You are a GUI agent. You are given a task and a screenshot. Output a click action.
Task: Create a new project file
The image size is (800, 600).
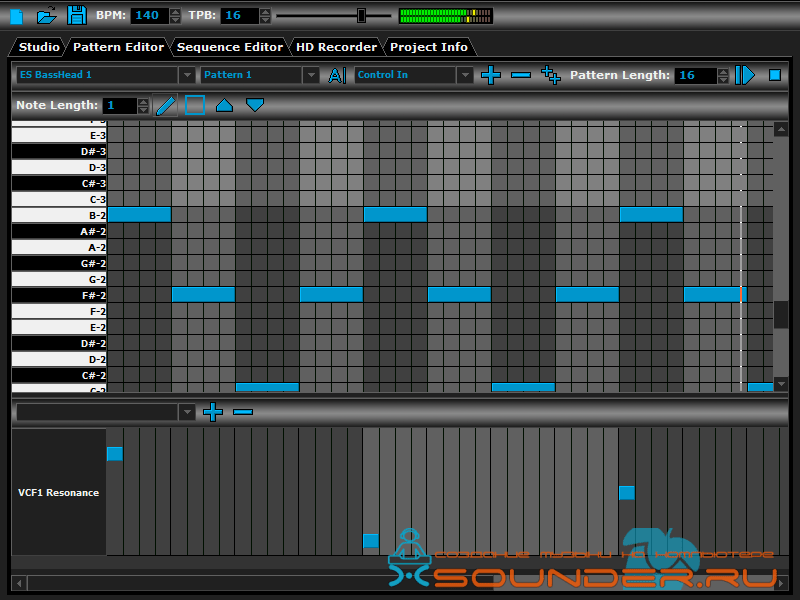(x=17, y=16)
